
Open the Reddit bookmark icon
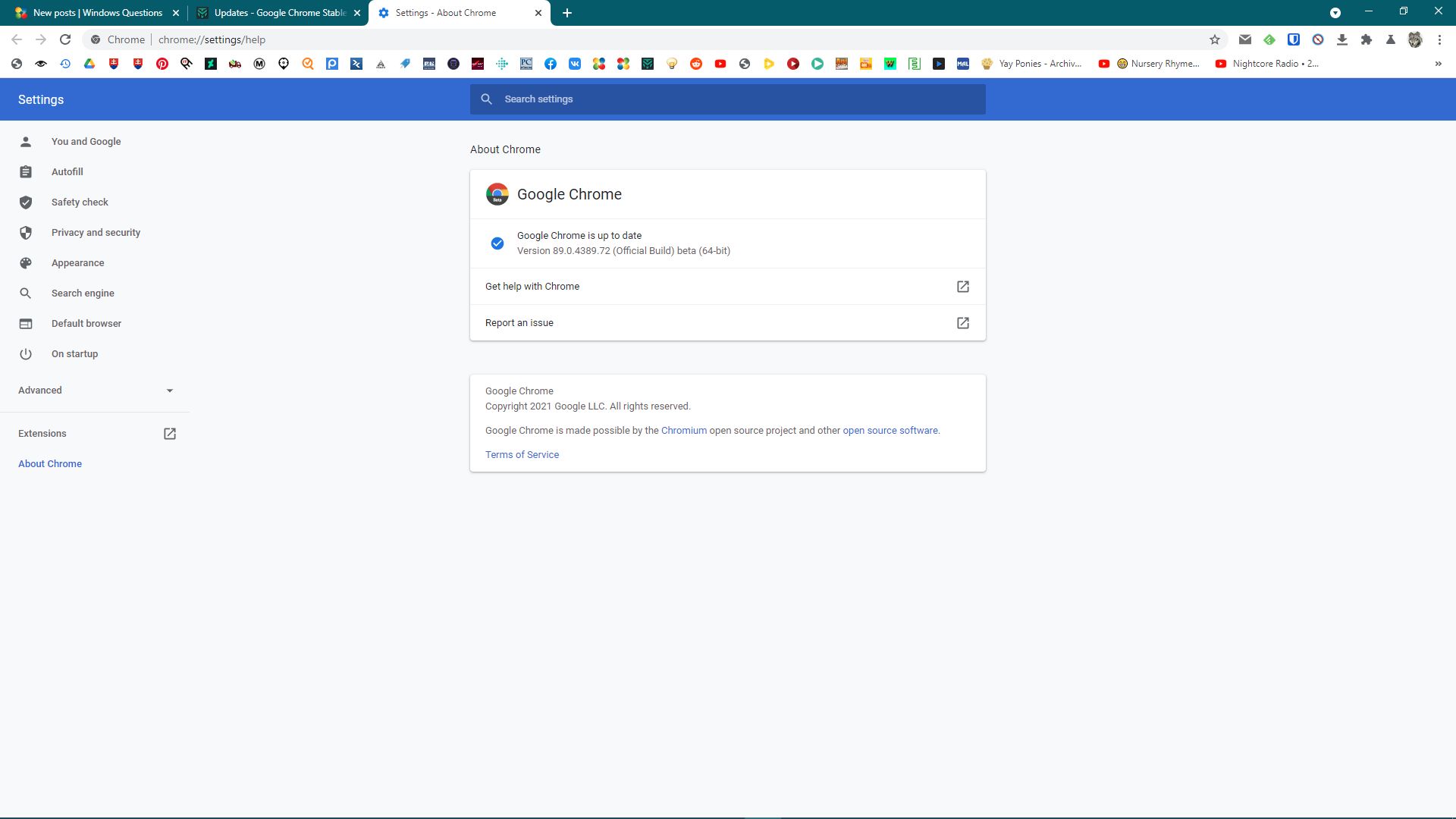pos(696,64)
